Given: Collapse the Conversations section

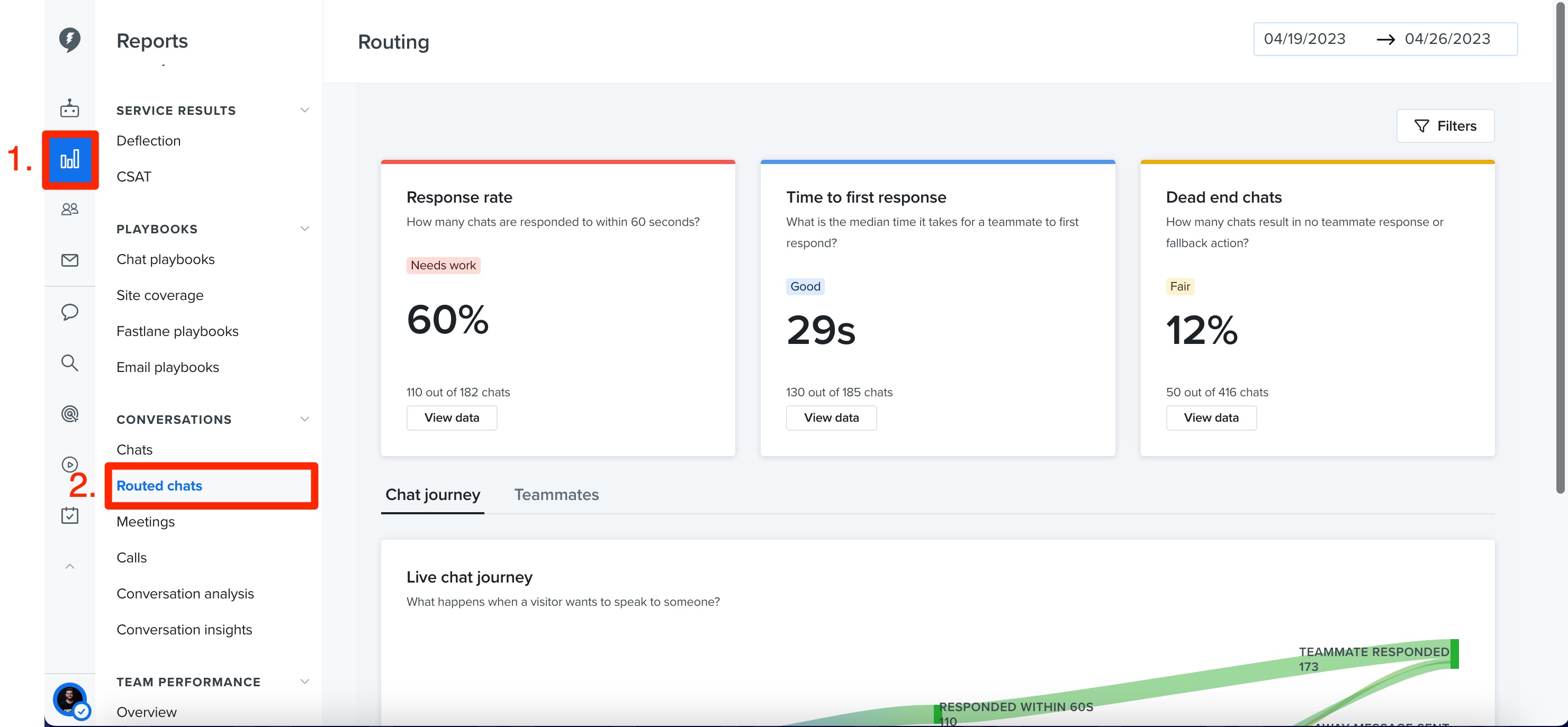Looking at the screenshot, I should pyautogui.click(x=305, y=419).
